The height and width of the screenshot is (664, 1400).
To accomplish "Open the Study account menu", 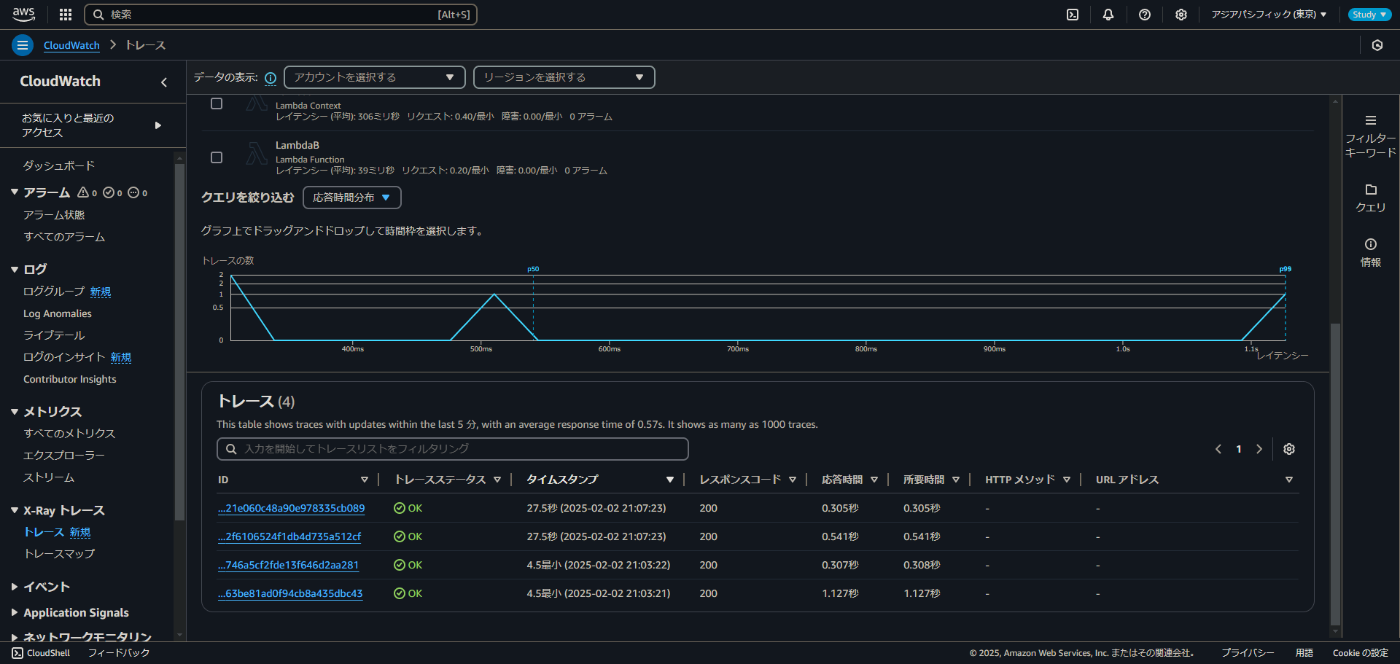I will coord(1368,15).
